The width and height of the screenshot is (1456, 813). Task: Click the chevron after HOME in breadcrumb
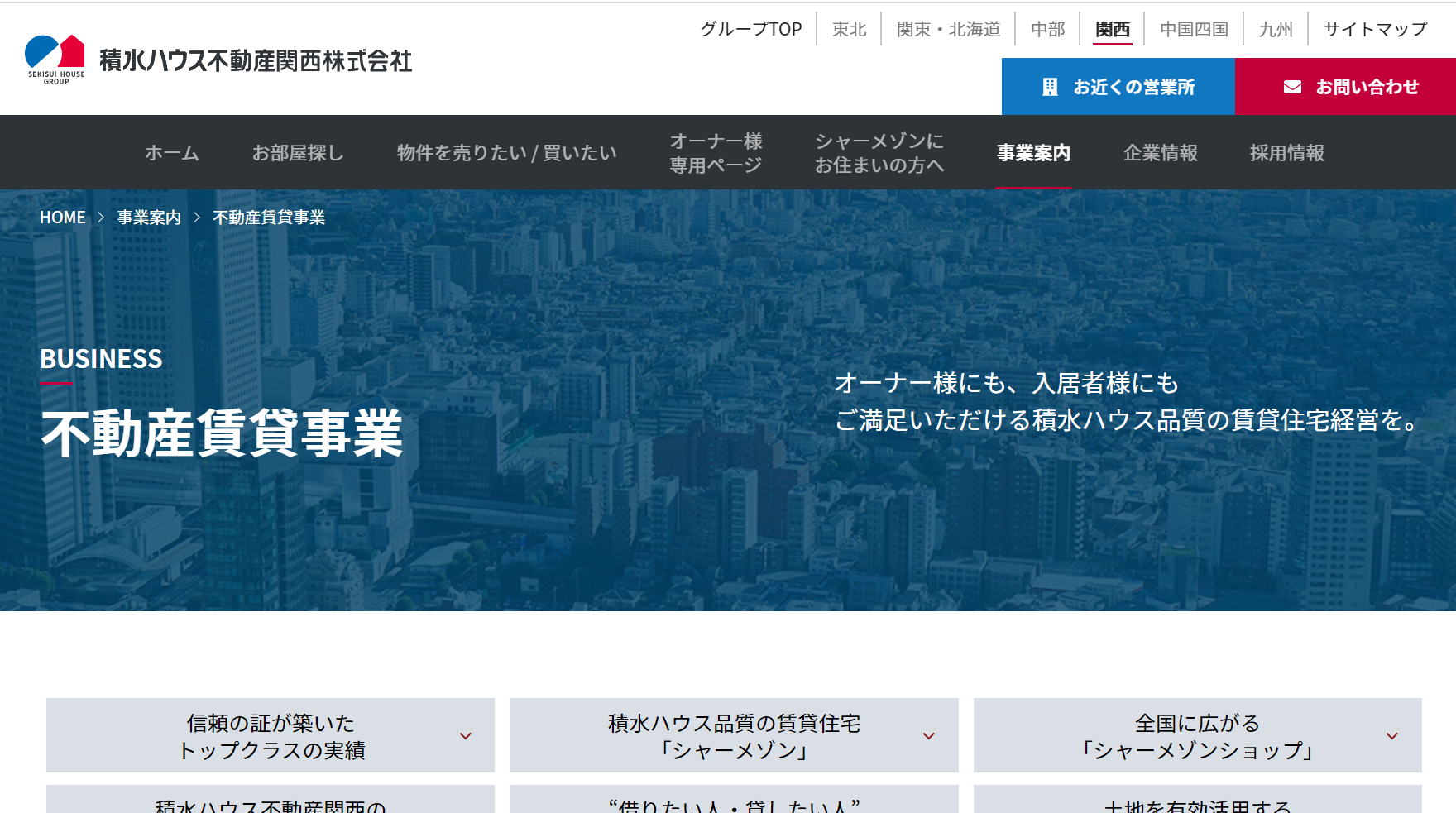pyautogui.click(x=101, y=218)
